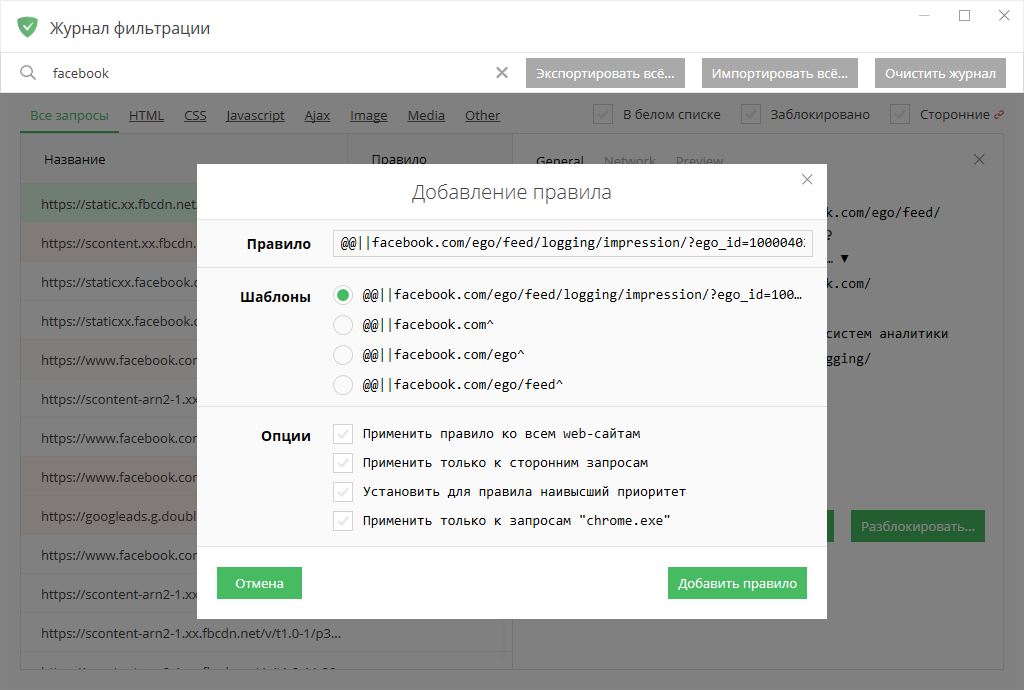The height and width of the screenshot is (690, 1024).
Task: Edit the Правило rule text field
Action: click(572, 243)
